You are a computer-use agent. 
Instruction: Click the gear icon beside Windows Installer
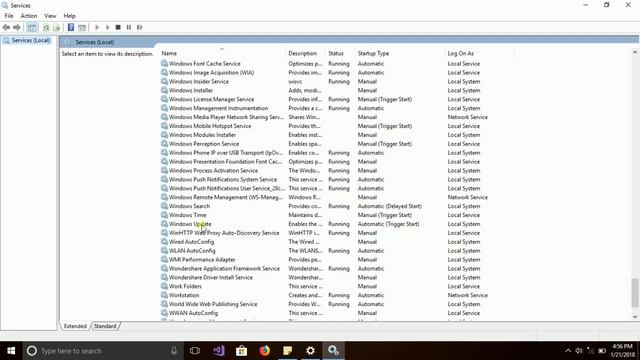click(164, 90)
